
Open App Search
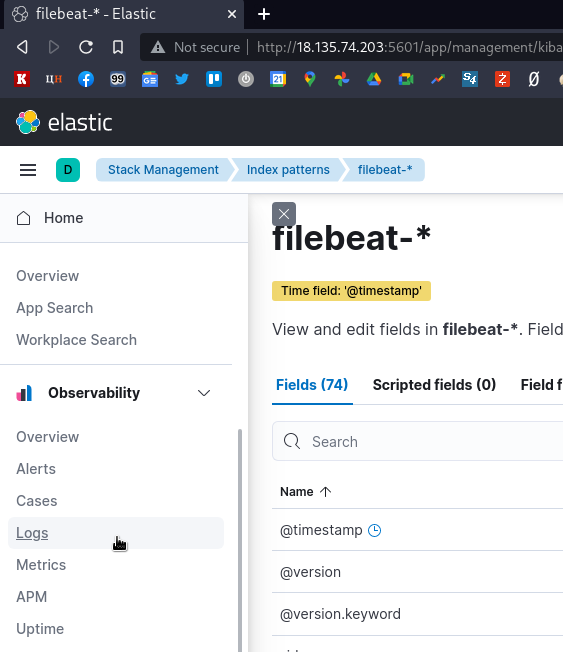[x=54, y=308]
